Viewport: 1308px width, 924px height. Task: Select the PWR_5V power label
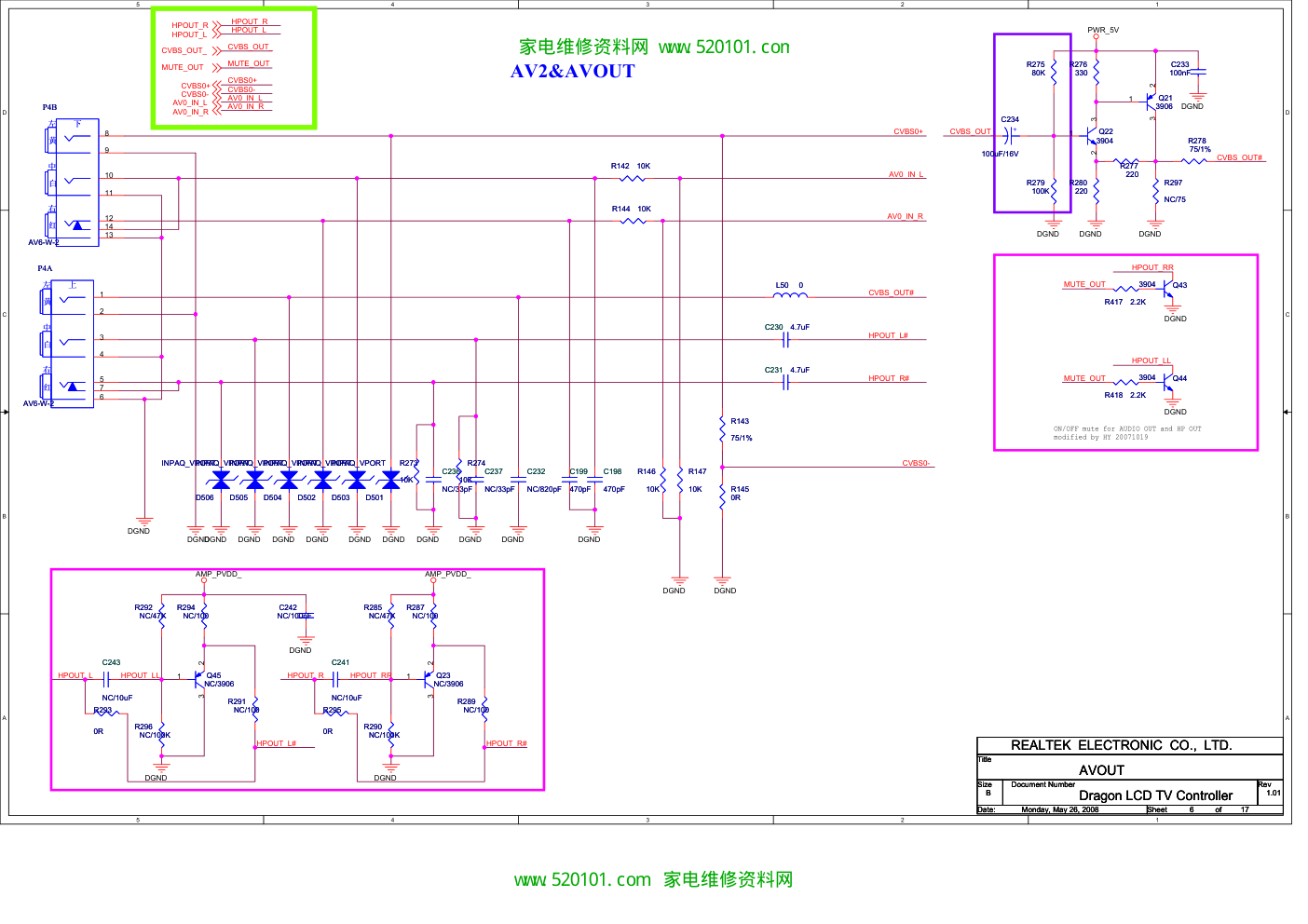click(1103, 30)
